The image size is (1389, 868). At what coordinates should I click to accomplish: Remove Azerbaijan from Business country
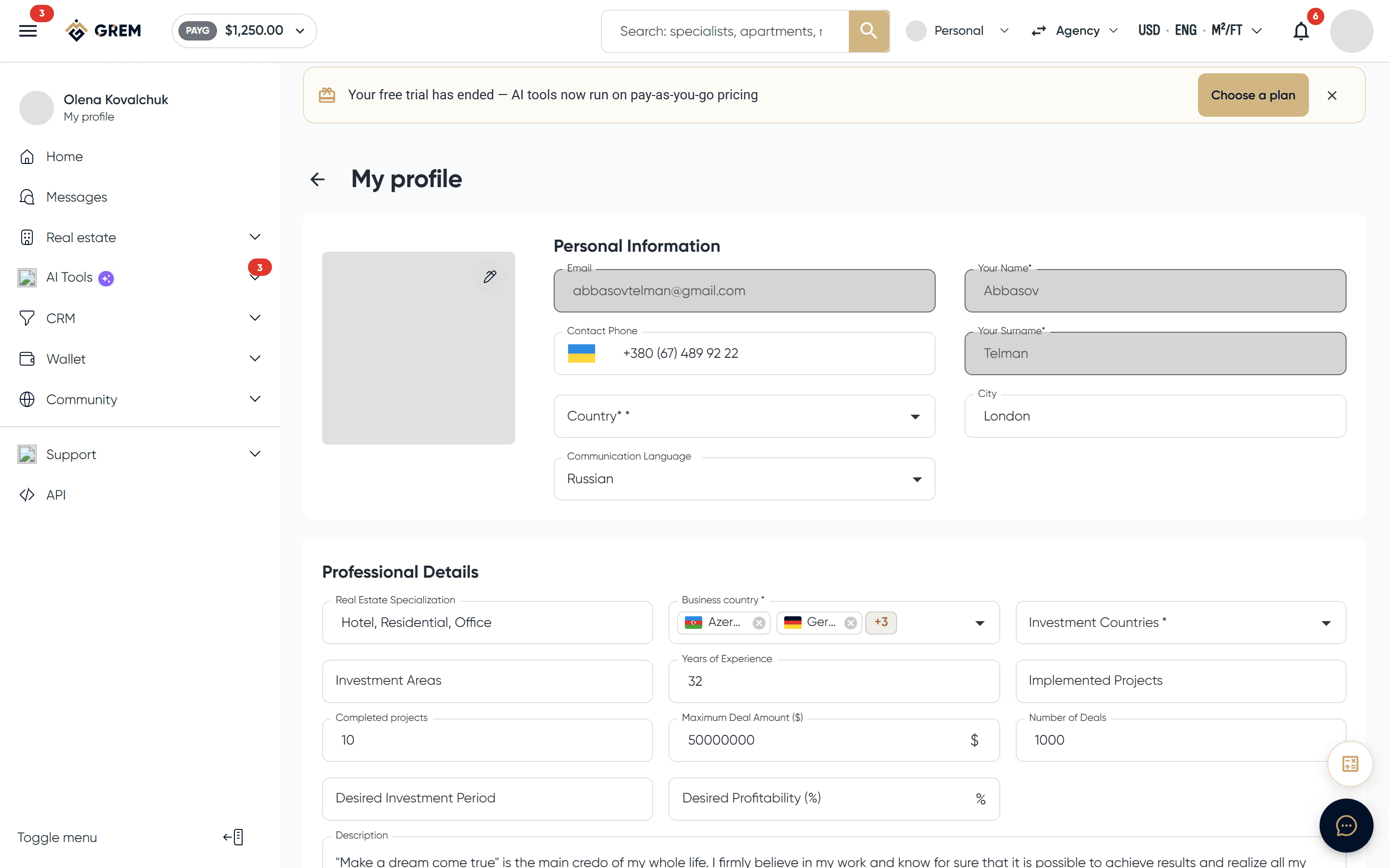click(759, 623)
